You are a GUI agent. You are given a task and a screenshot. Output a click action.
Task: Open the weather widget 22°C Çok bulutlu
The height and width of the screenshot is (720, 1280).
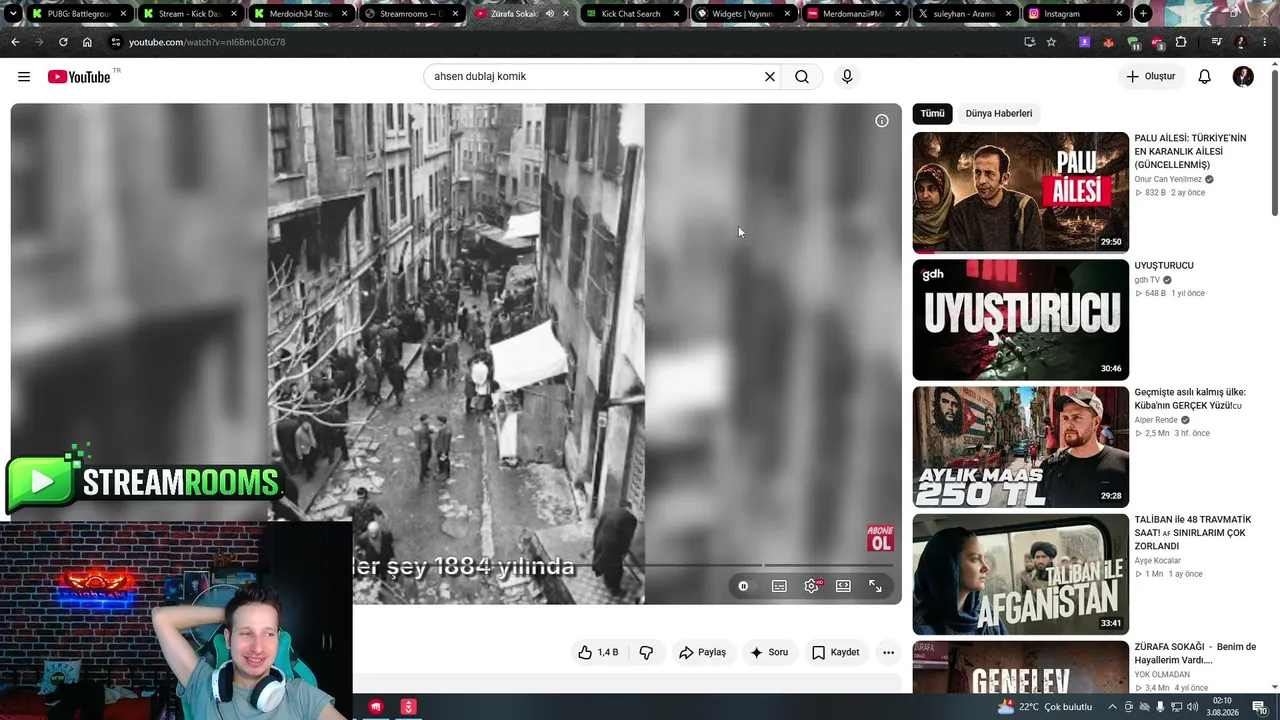pos(1046,707)
